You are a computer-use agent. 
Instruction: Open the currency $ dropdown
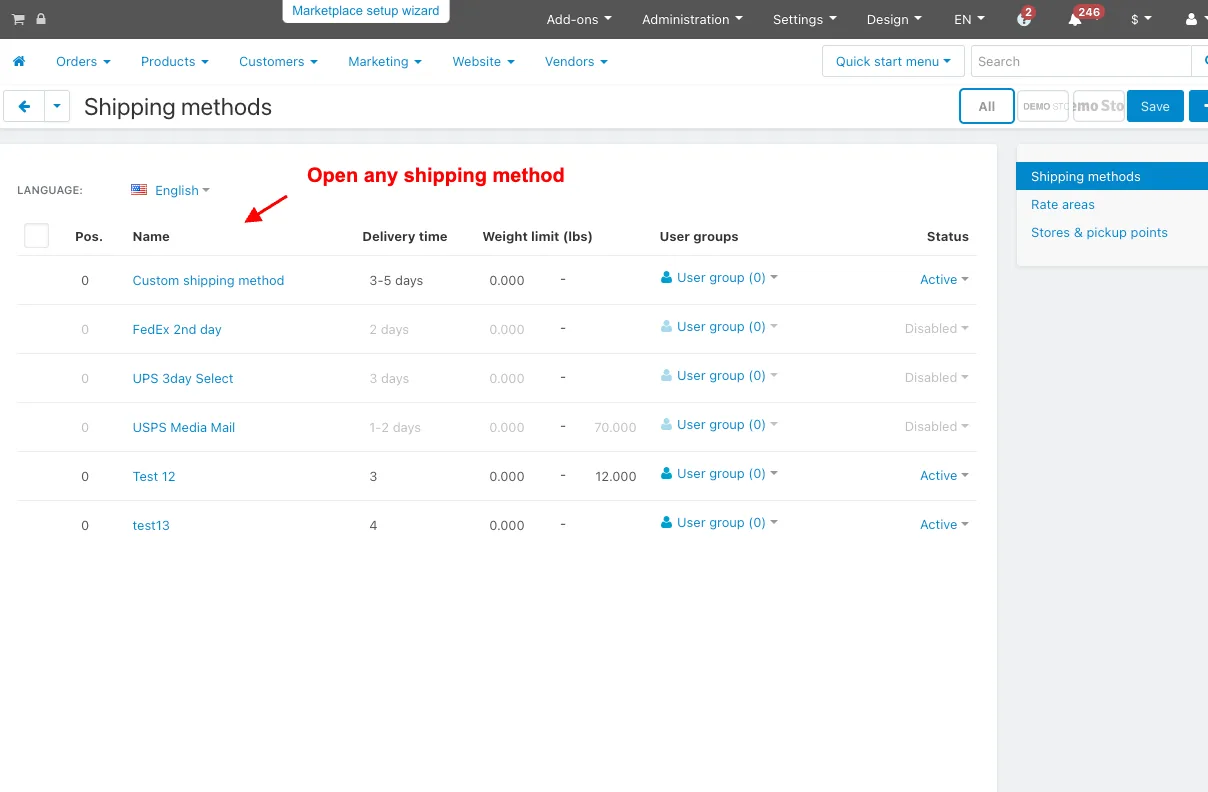1141,19
